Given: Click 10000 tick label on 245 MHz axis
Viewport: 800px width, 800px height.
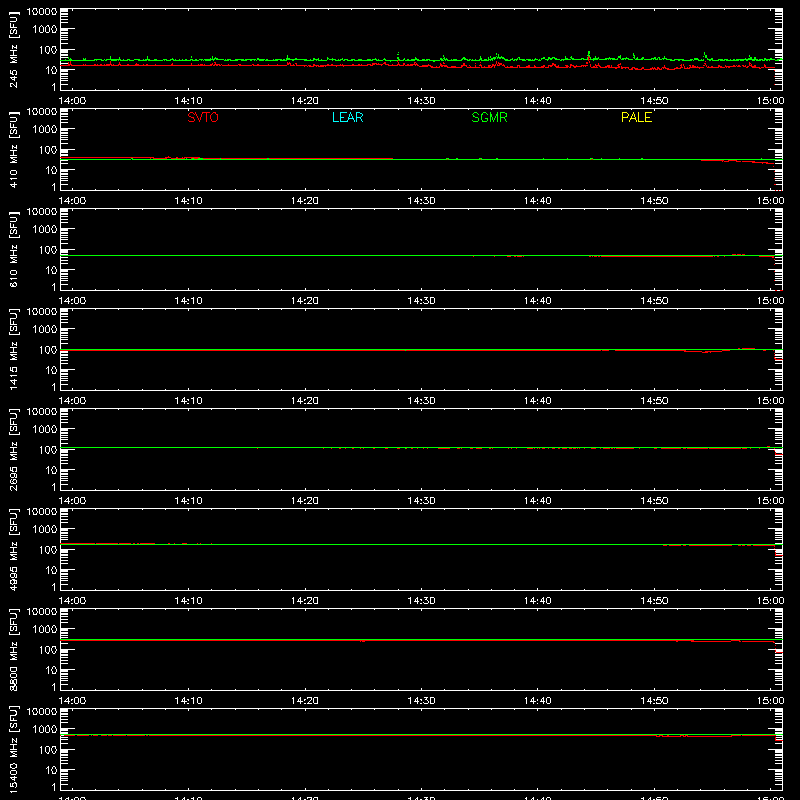Looking at the screenshot, I should [x=42, y=12].
